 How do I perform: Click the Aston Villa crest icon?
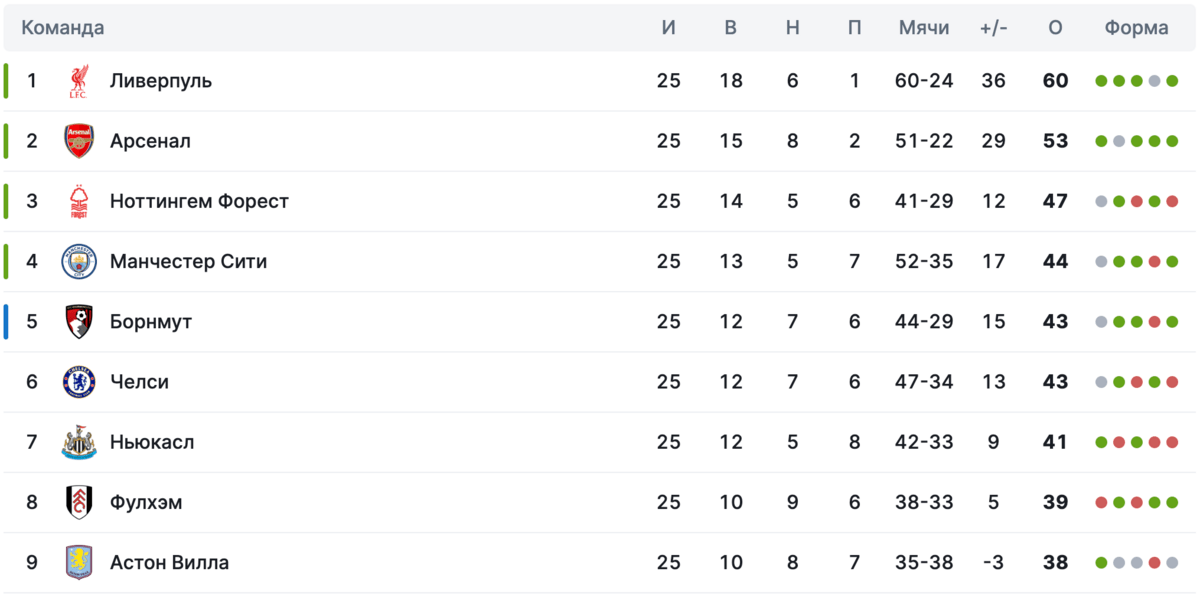click(x=78, y=562)
